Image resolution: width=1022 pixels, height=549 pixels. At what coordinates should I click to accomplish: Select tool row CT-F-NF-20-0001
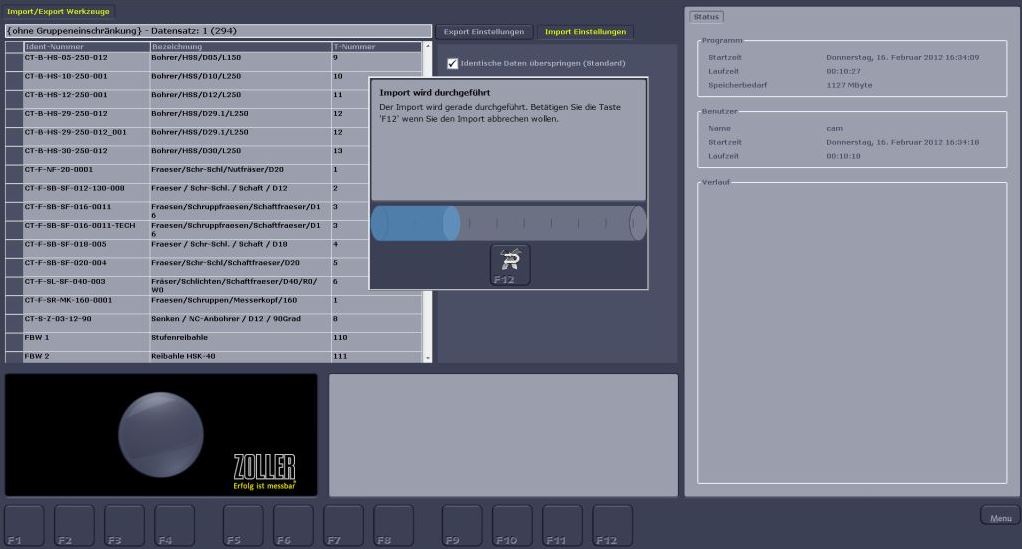pos(85,170)
